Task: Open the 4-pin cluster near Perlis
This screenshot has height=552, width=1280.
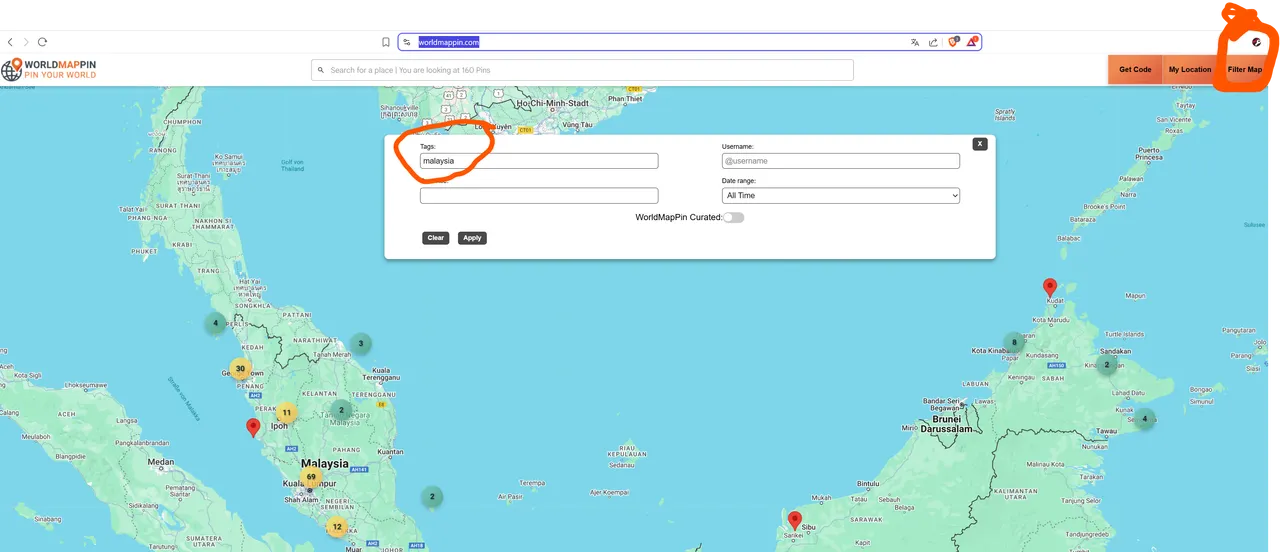Action: pos(215,323)
